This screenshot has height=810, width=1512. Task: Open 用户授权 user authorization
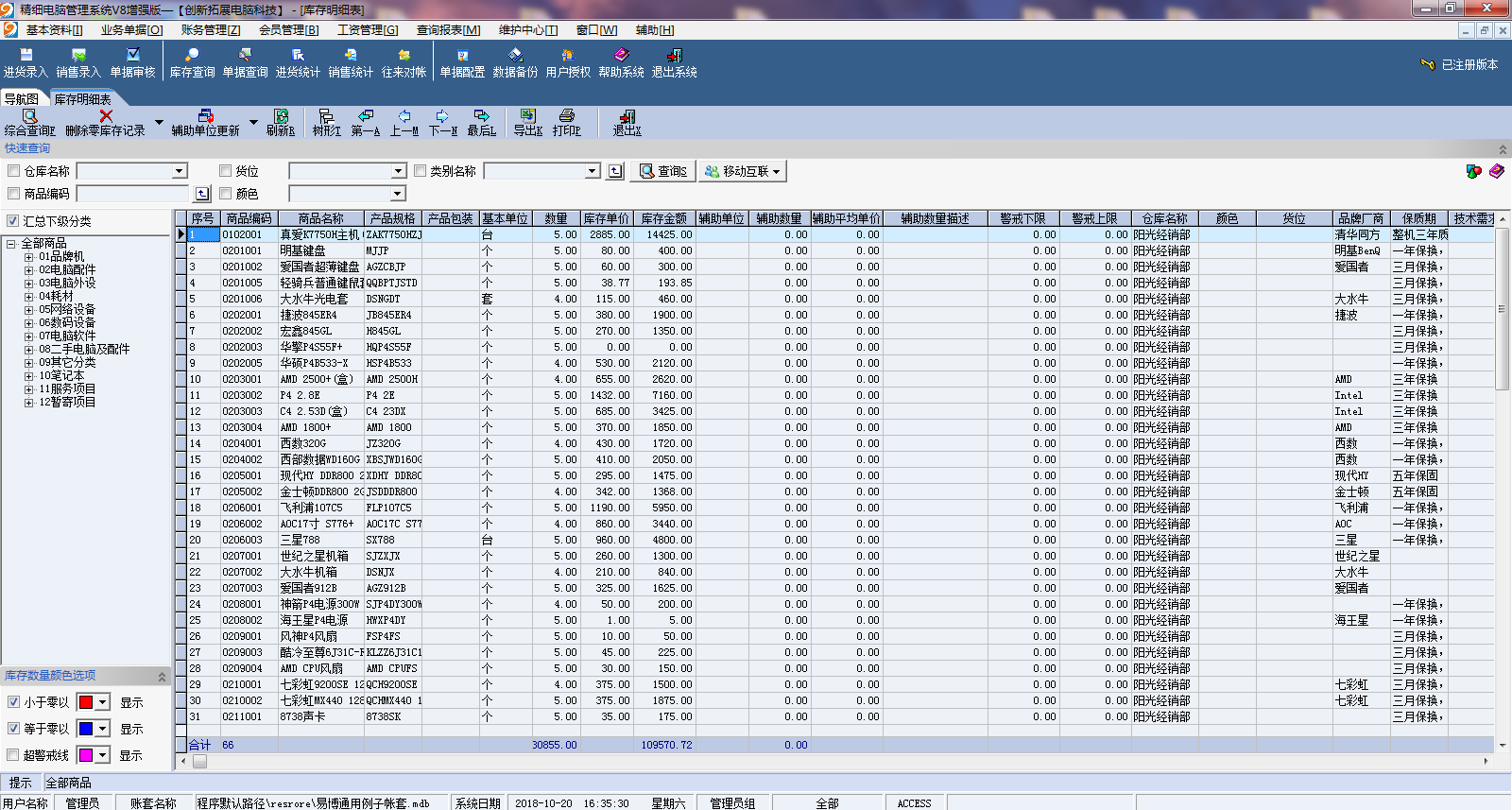pyautogui.click(x=568, y=63)
